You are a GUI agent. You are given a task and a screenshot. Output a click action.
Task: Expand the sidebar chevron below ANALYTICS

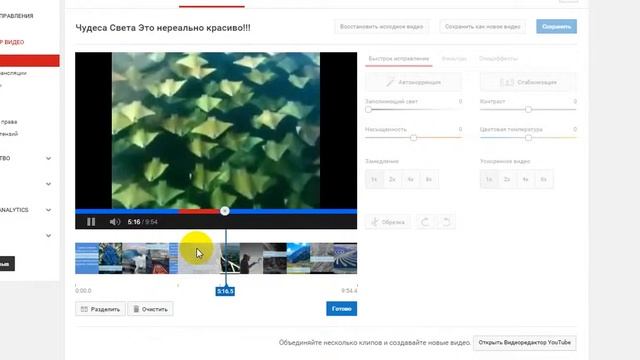click(49, 236)
